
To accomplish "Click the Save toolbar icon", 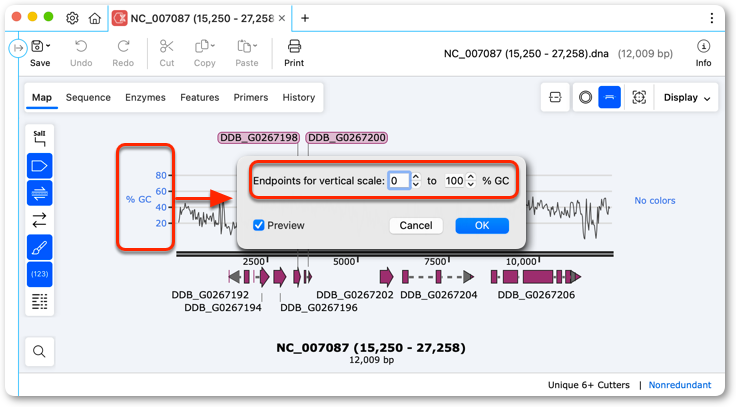I will [x=37, y=46].
